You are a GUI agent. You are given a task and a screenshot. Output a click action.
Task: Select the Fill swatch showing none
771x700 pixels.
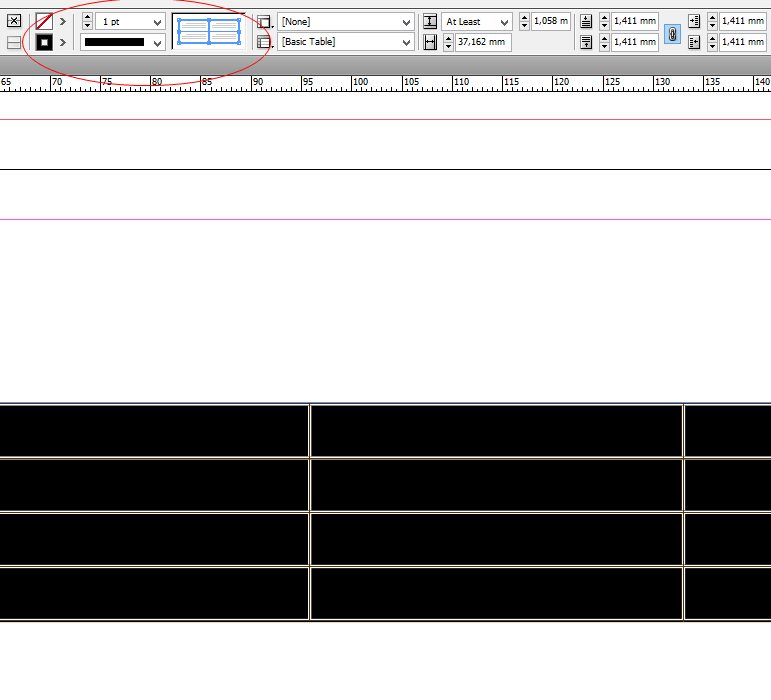(x=44, y=22)
